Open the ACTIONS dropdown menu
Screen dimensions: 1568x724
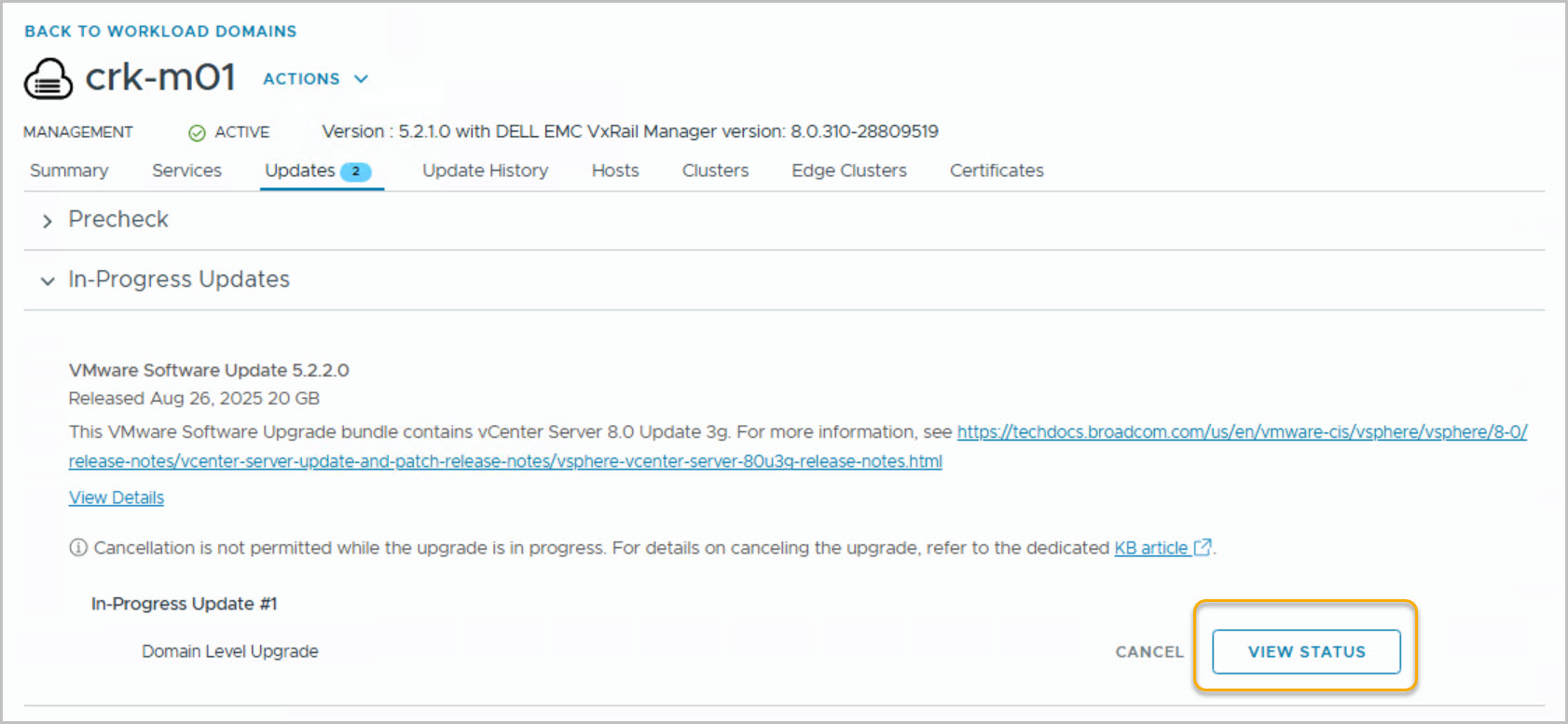coord(315,79)
